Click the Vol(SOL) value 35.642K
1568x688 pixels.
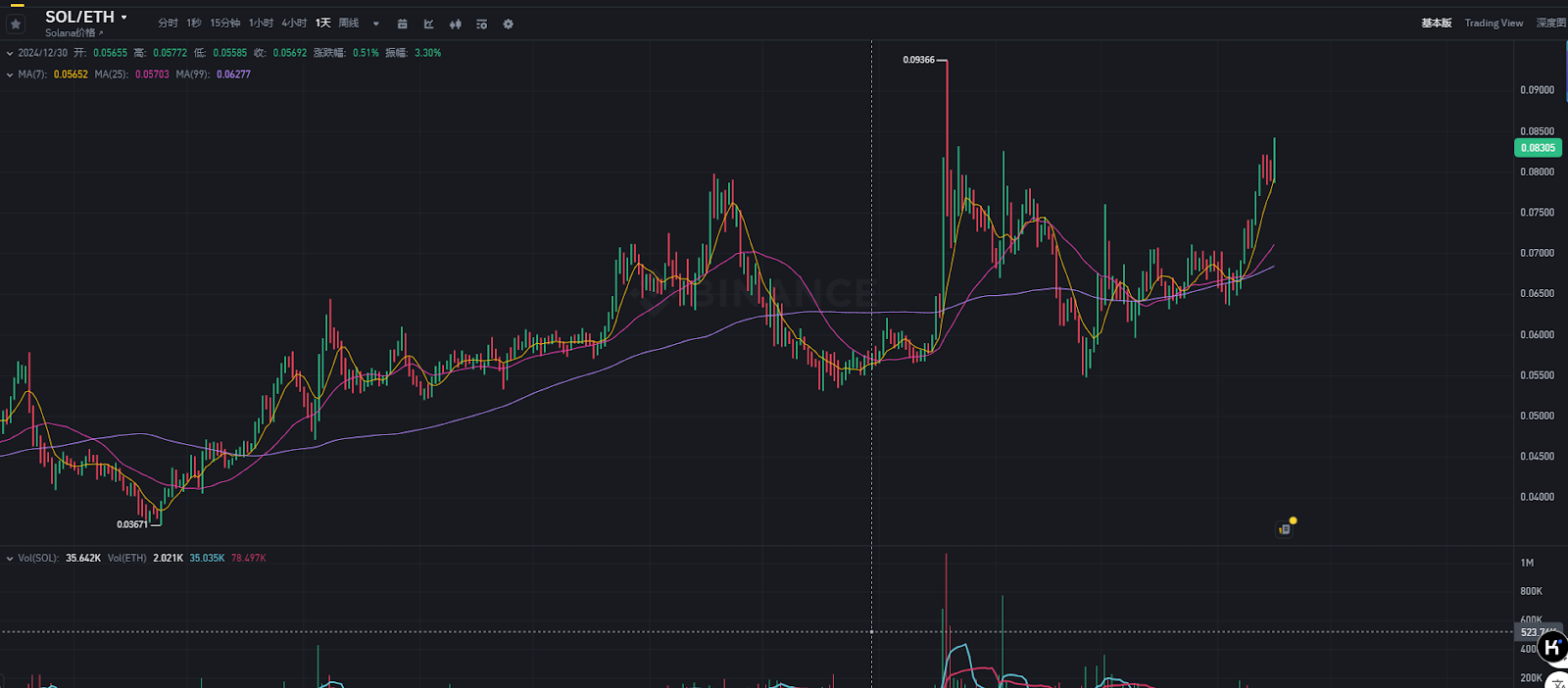pyautogui.click(x=83, y=559)
